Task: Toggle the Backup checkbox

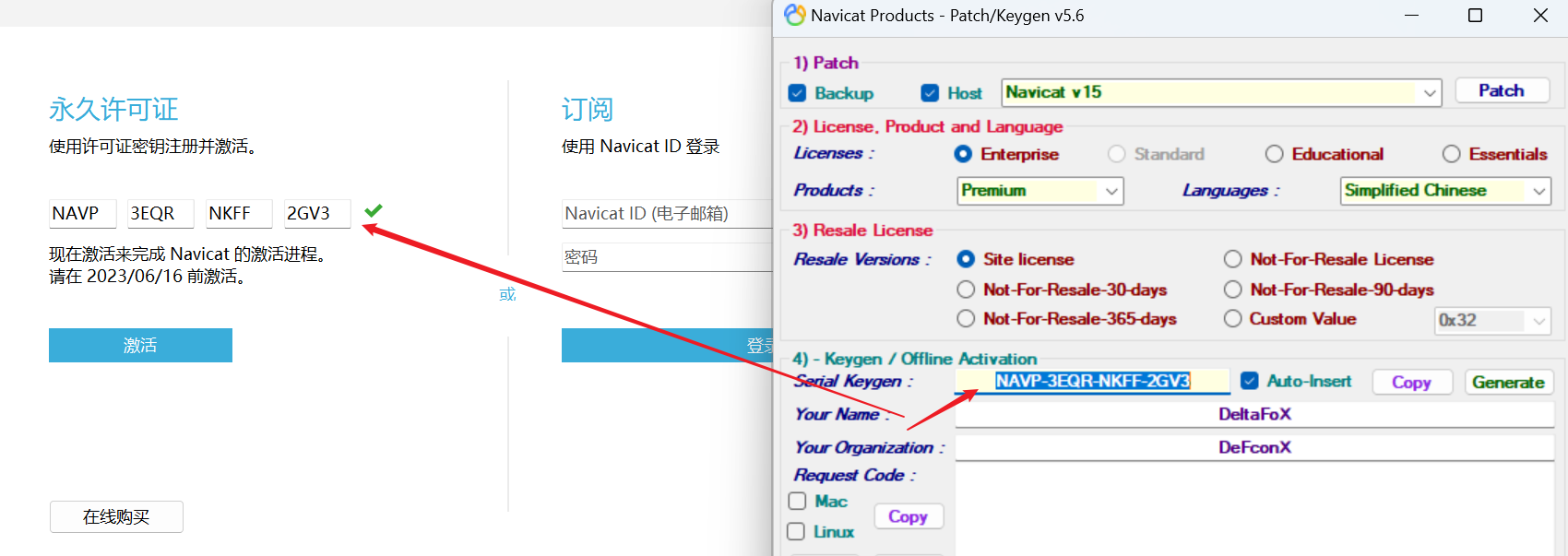Action: tap(798, 93)
